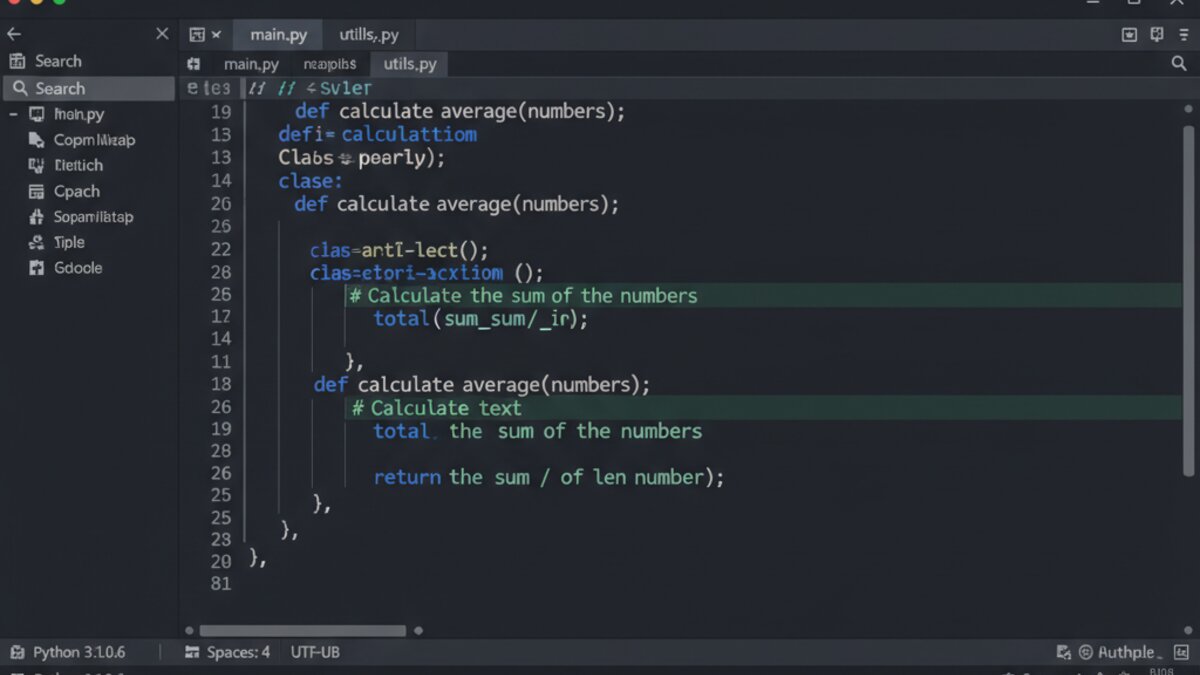Image resolution: width=1200 pixels, height=675 pixels.
Task: Click the highlighted '# Calculate text' comment line
Action: [436, 408]
